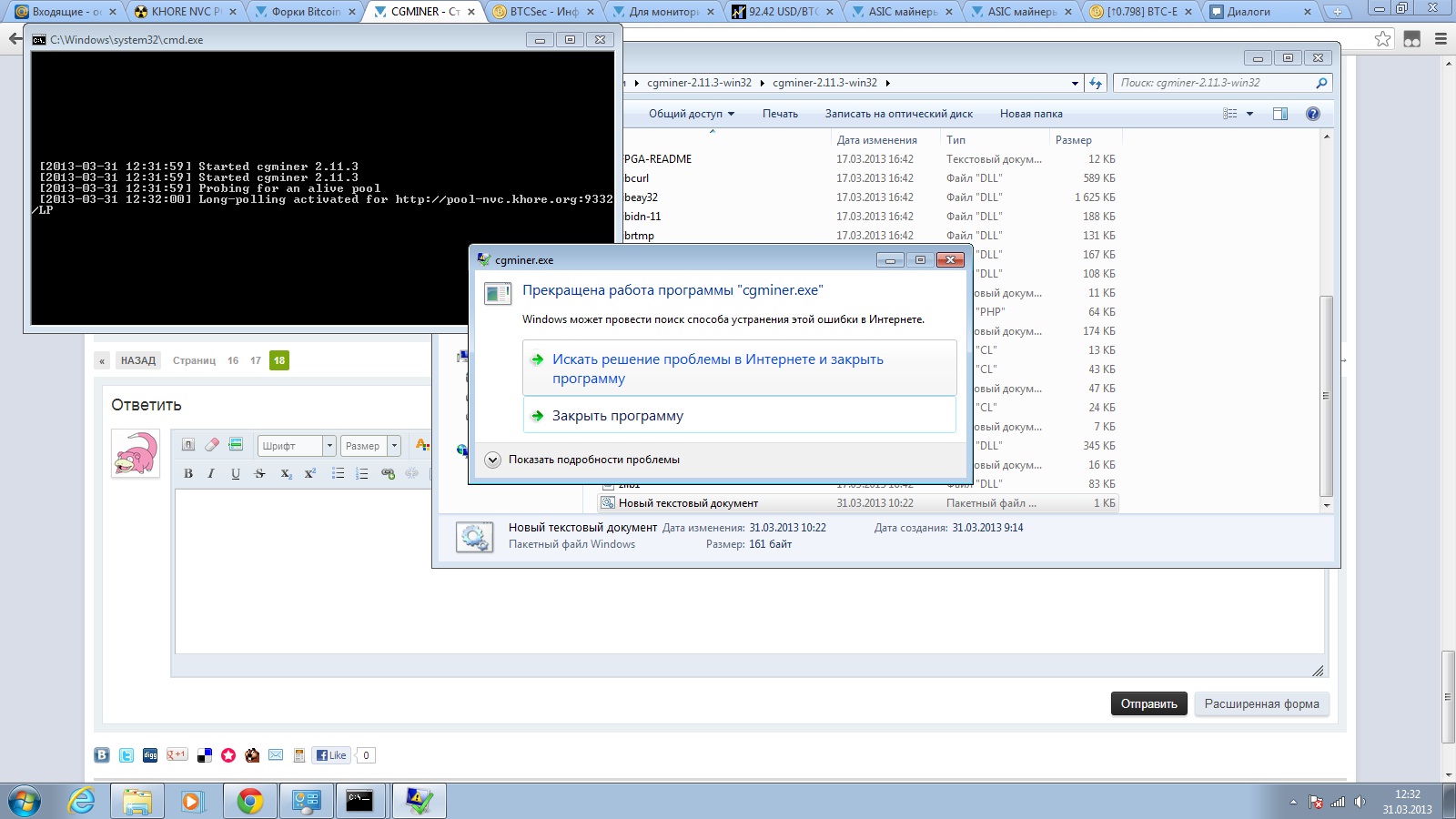Share the page by email icon

click(276, 755)
